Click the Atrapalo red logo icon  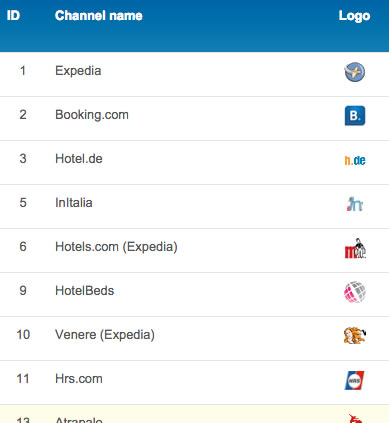coord(355,419)
